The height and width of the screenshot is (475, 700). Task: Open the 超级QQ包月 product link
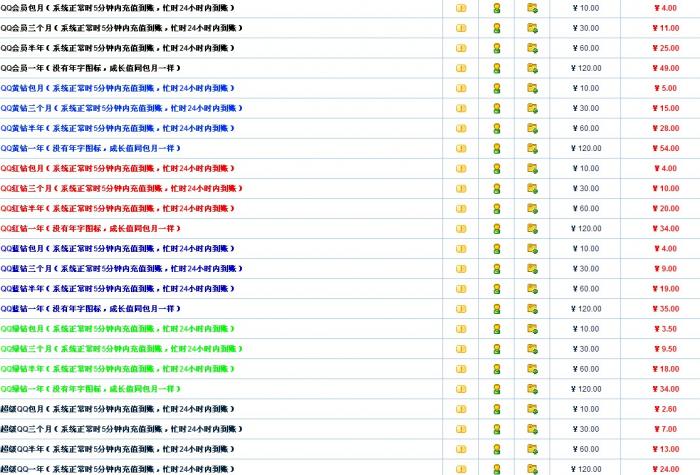coord(117,409)
